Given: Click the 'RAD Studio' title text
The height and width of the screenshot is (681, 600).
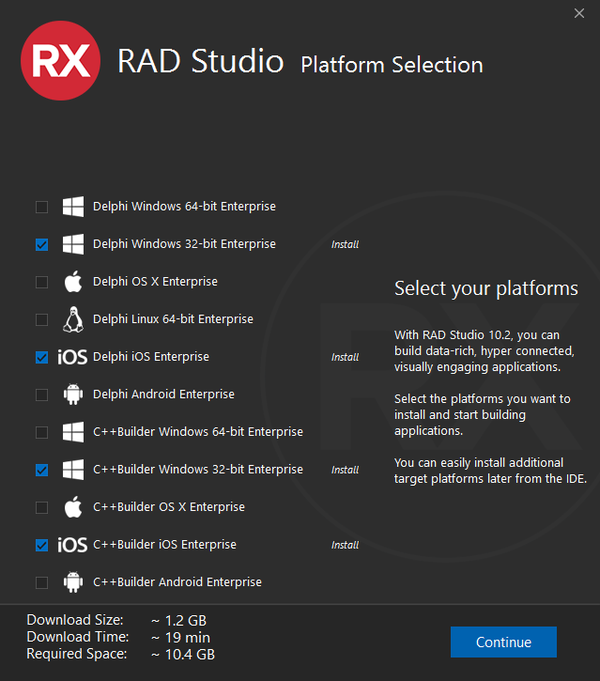Looking at the screenshot, I should (x=201, y=61).
